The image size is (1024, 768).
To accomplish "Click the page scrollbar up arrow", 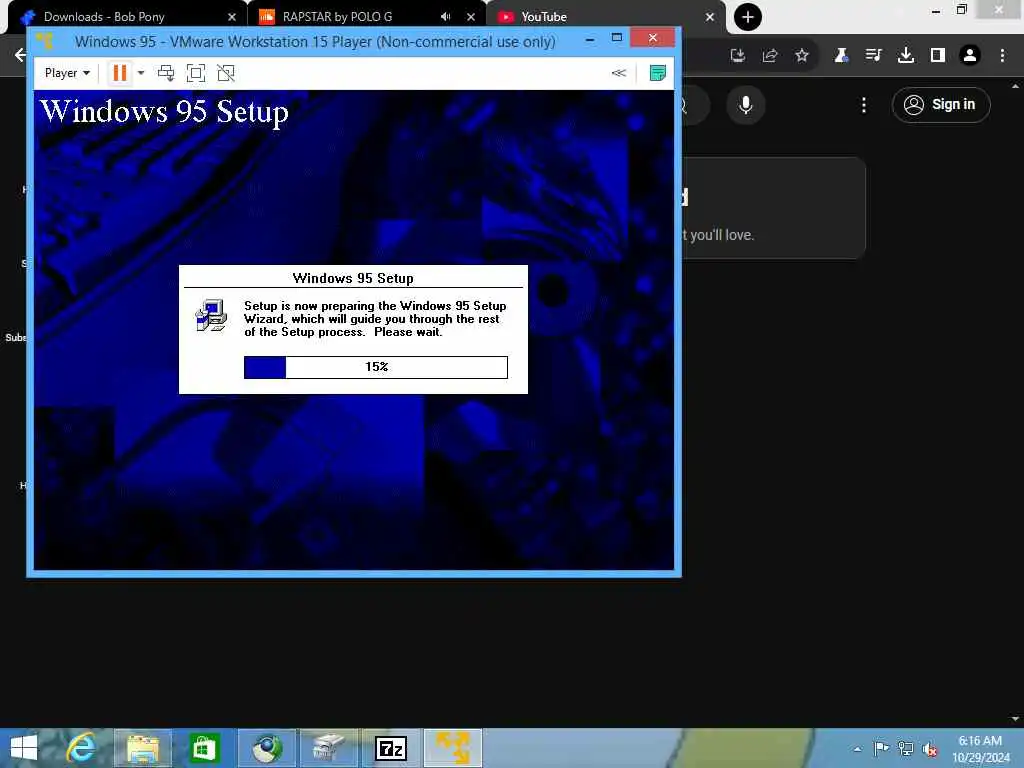I will [x=1016, y=86].
